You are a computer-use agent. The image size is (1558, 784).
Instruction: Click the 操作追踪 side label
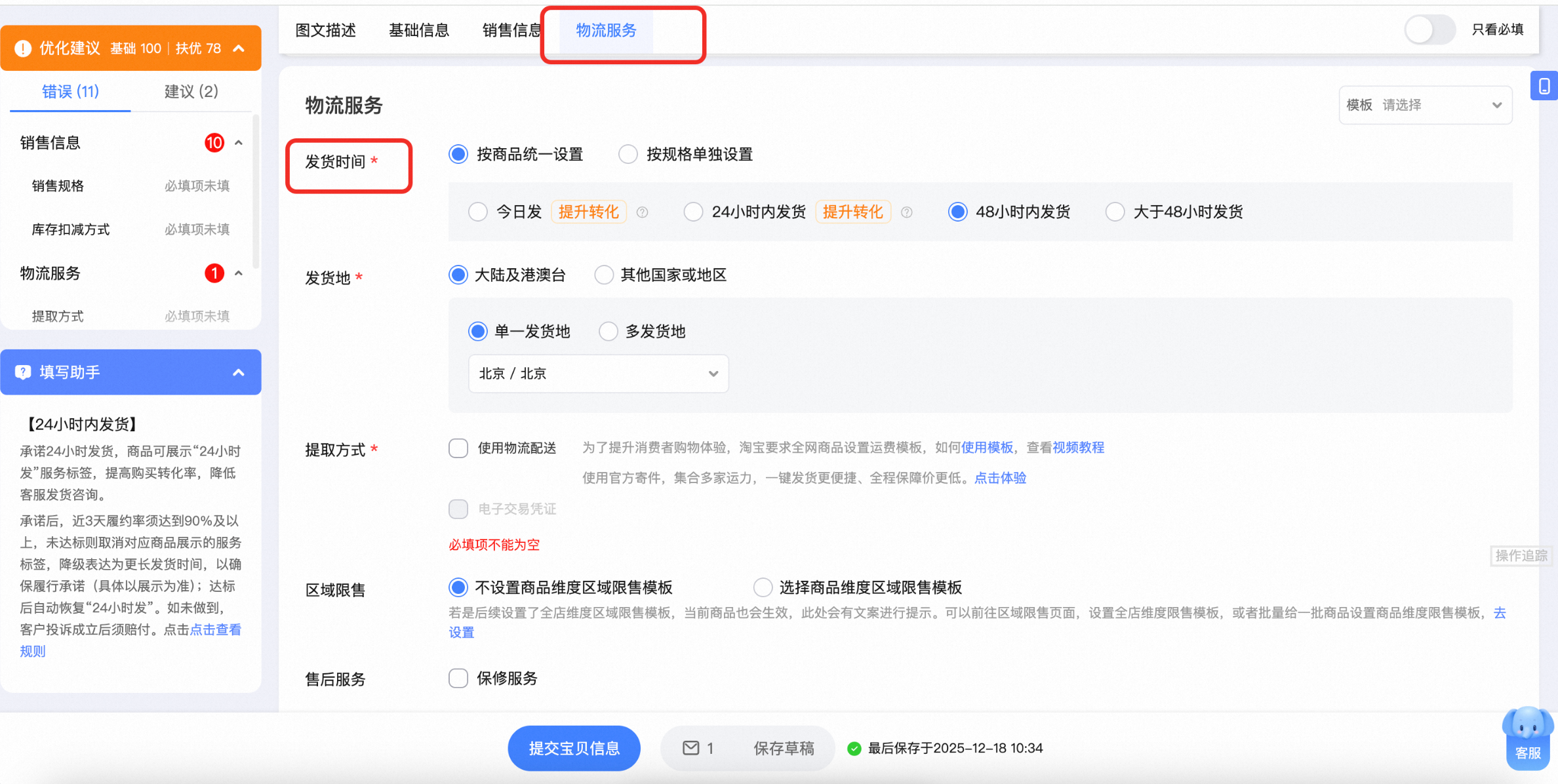[1522, 556]
